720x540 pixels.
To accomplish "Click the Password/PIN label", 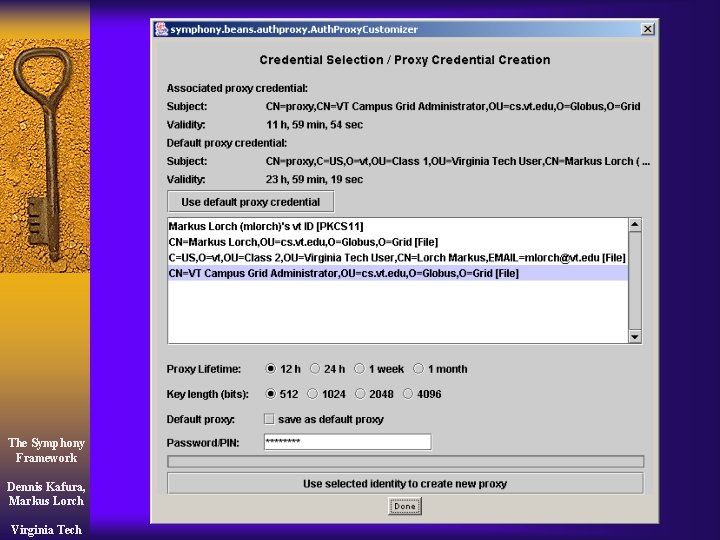I will [203, 443].
